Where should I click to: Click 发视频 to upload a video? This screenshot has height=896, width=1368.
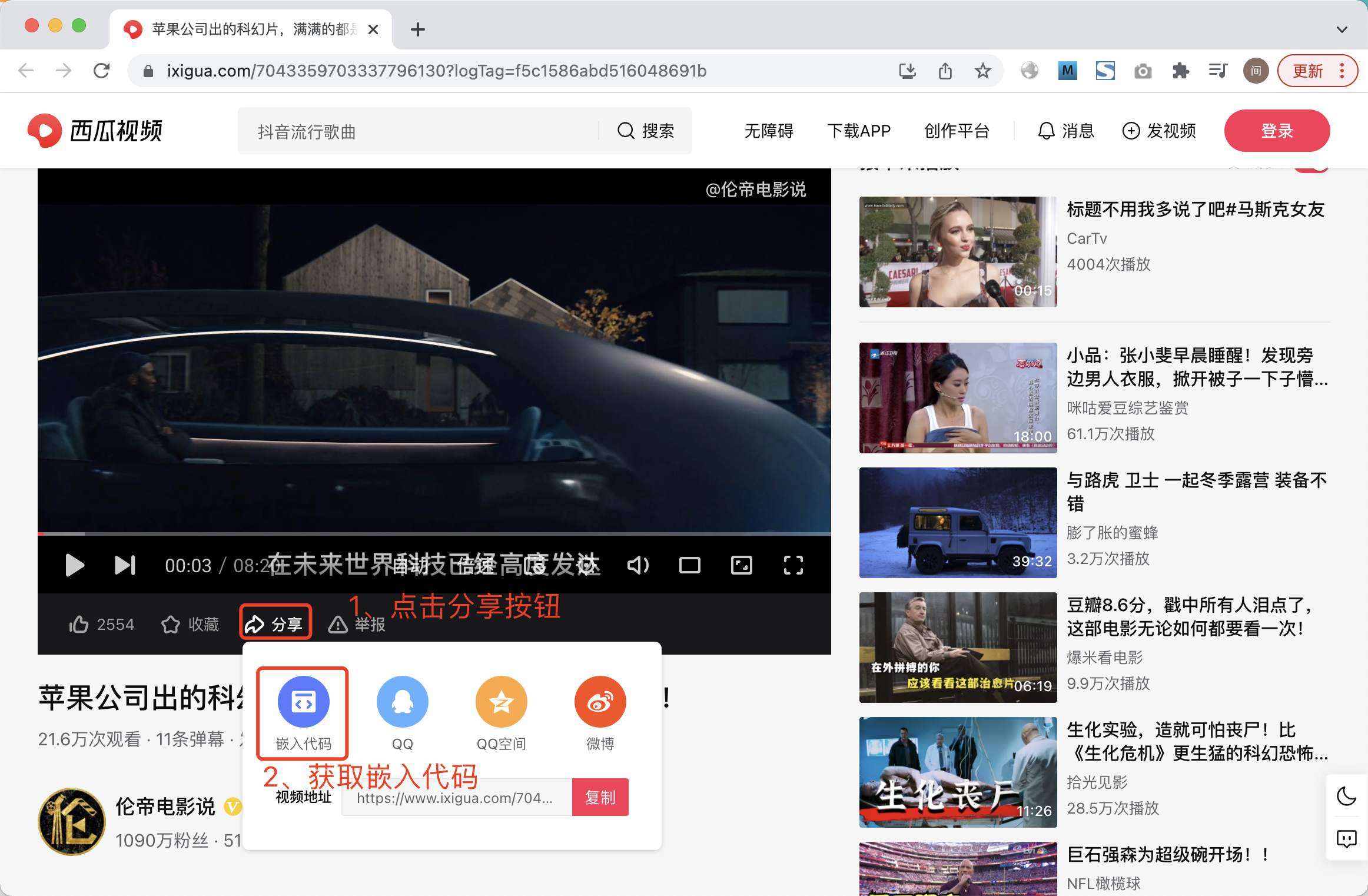pos(1158,131)
